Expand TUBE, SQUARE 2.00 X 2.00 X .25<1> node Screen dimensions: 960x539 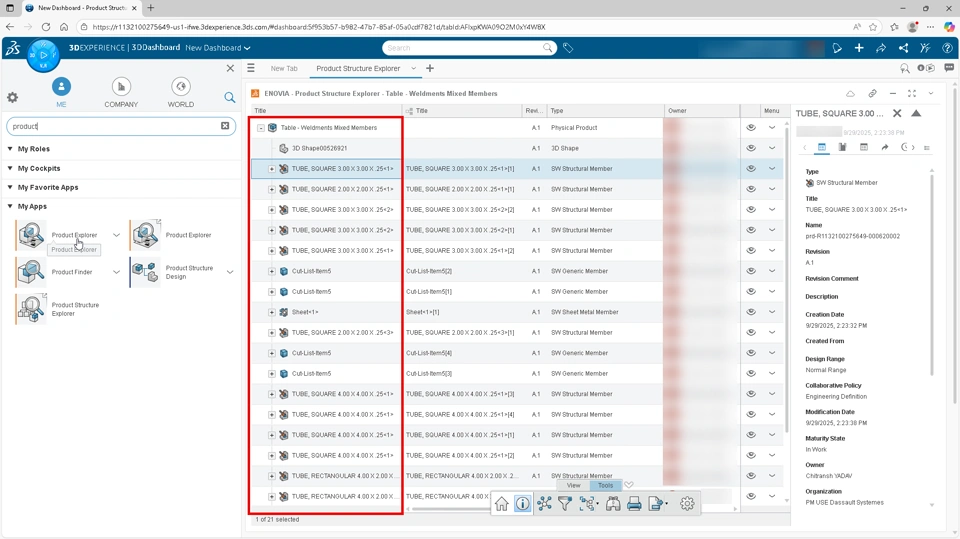pos(272,189)
